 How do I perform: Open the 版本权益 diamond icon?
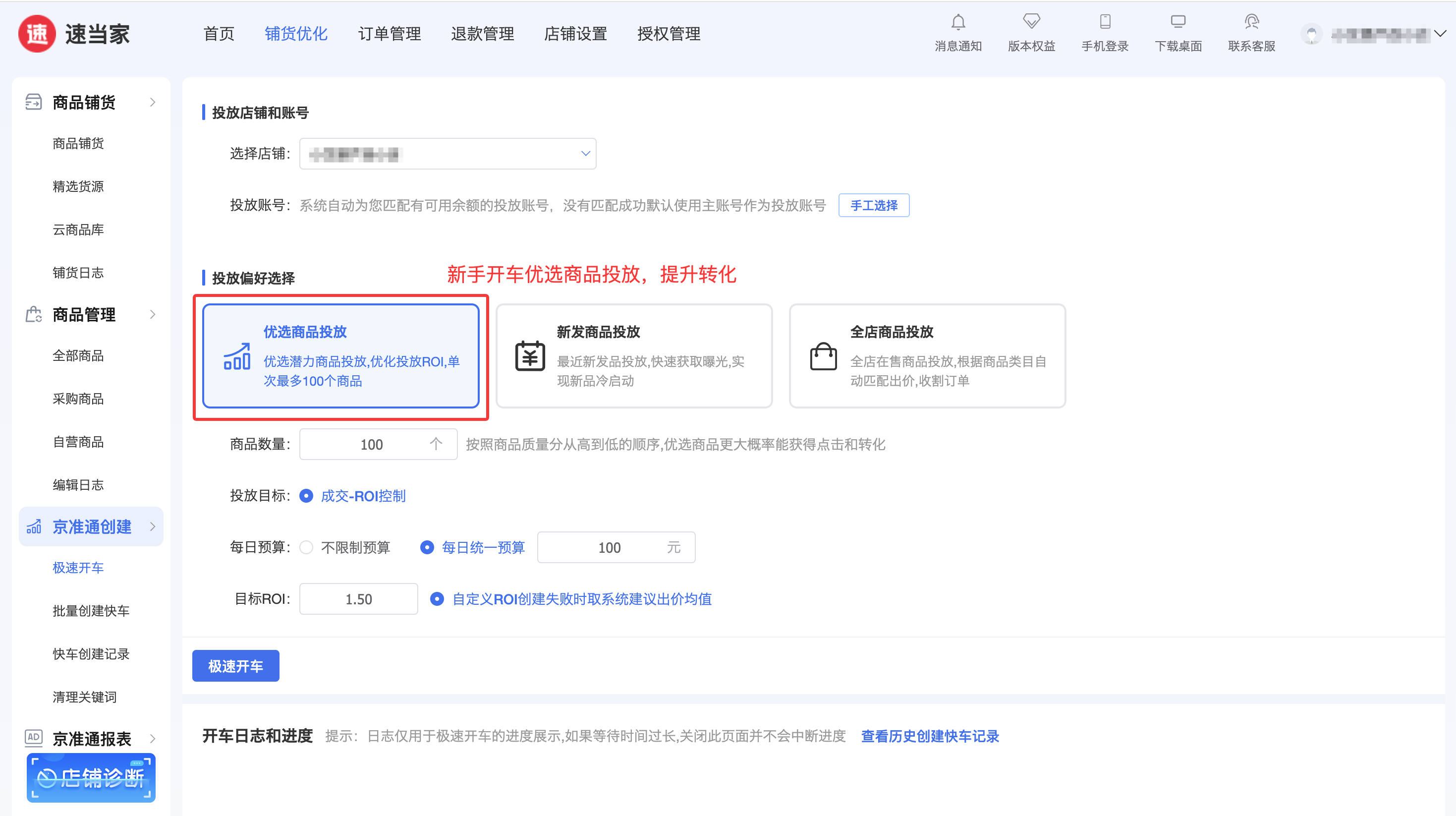coord(1031,22)
